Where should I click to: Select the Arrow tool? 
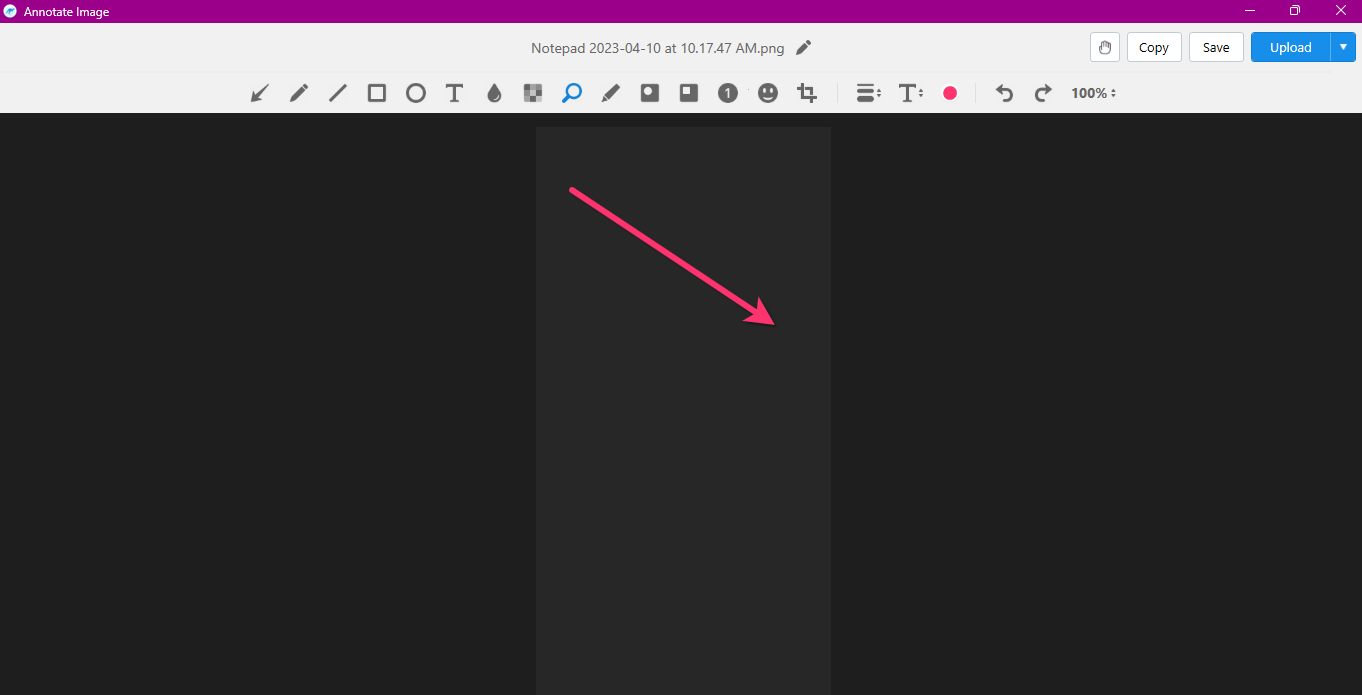click(260, 93)
